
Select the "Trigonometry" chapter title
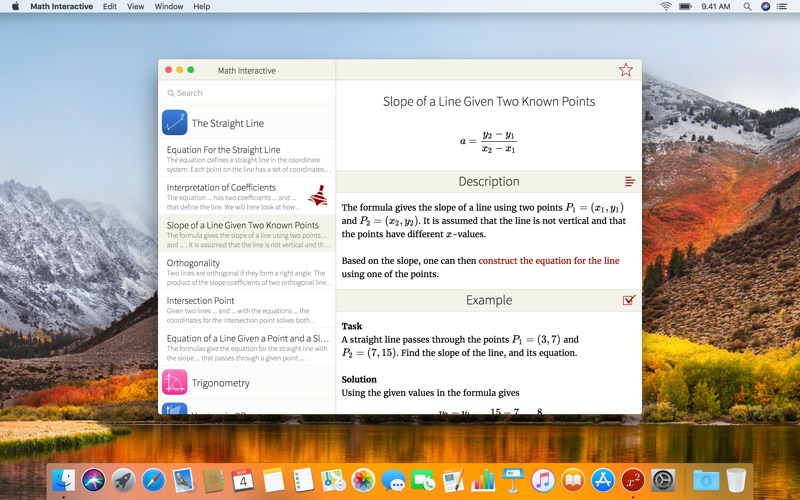pos(220,383)
